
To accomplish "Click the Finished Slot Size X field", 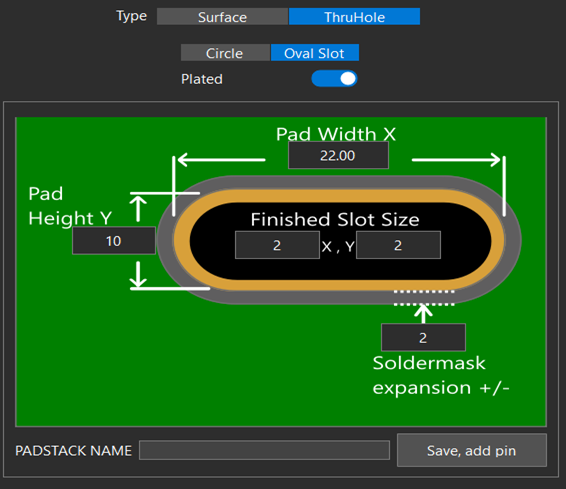I will pyautogui.click(x=277, y=245).
